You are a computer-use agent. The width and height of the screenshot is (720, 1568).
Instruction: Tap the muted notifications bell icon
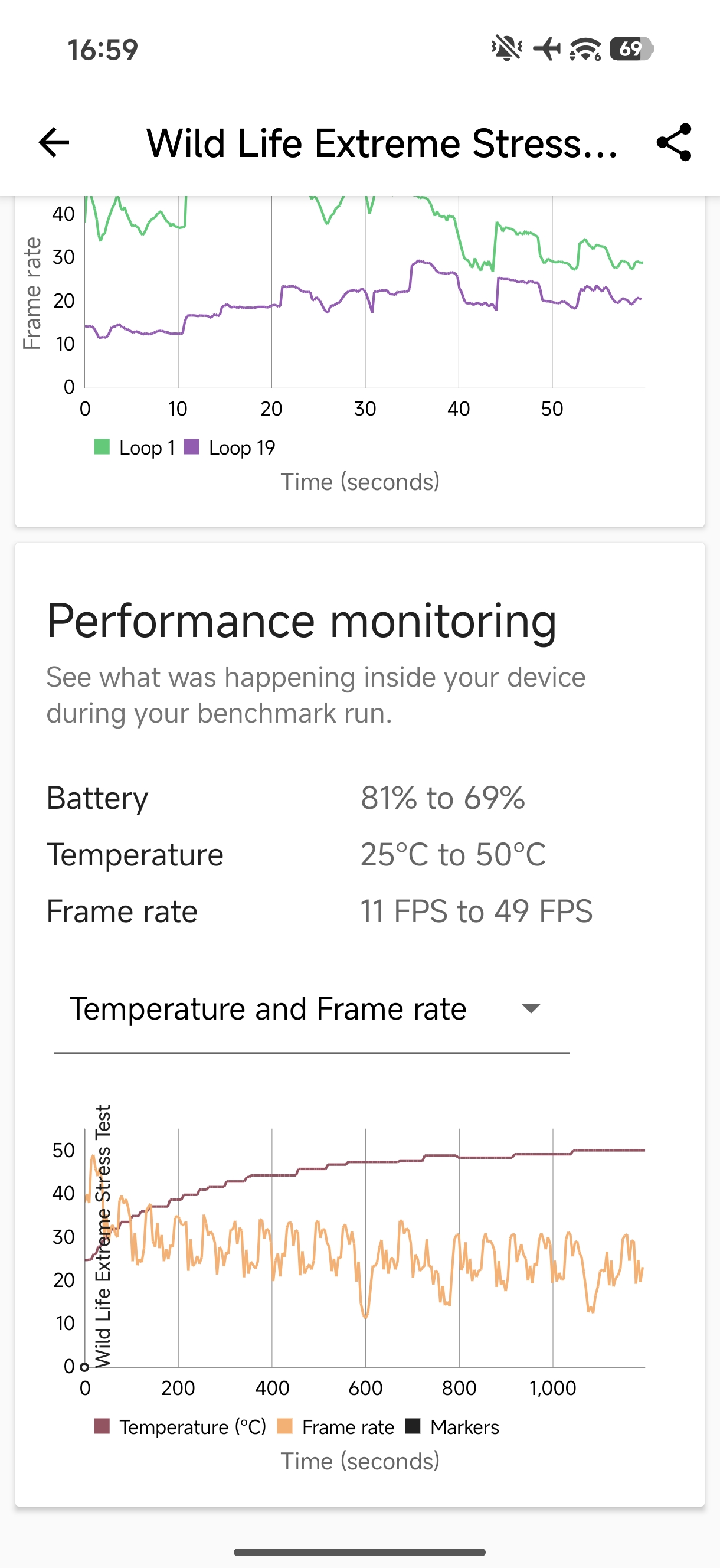(506, 48)
